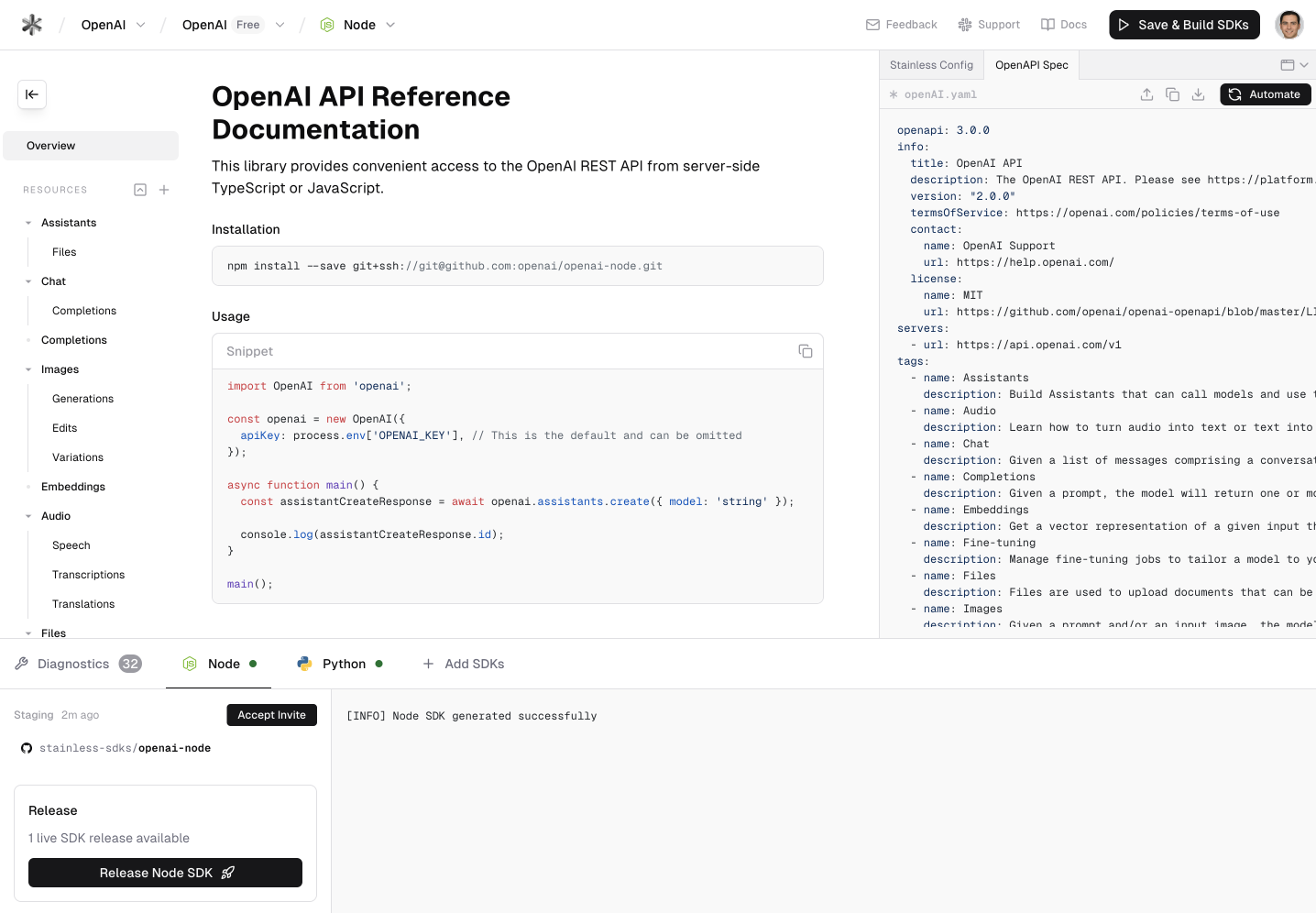Viewport: 1316px width, 913px height.
Task: Click the Accept Invite button
Action: pyautogui.click(x=271, y=715)
